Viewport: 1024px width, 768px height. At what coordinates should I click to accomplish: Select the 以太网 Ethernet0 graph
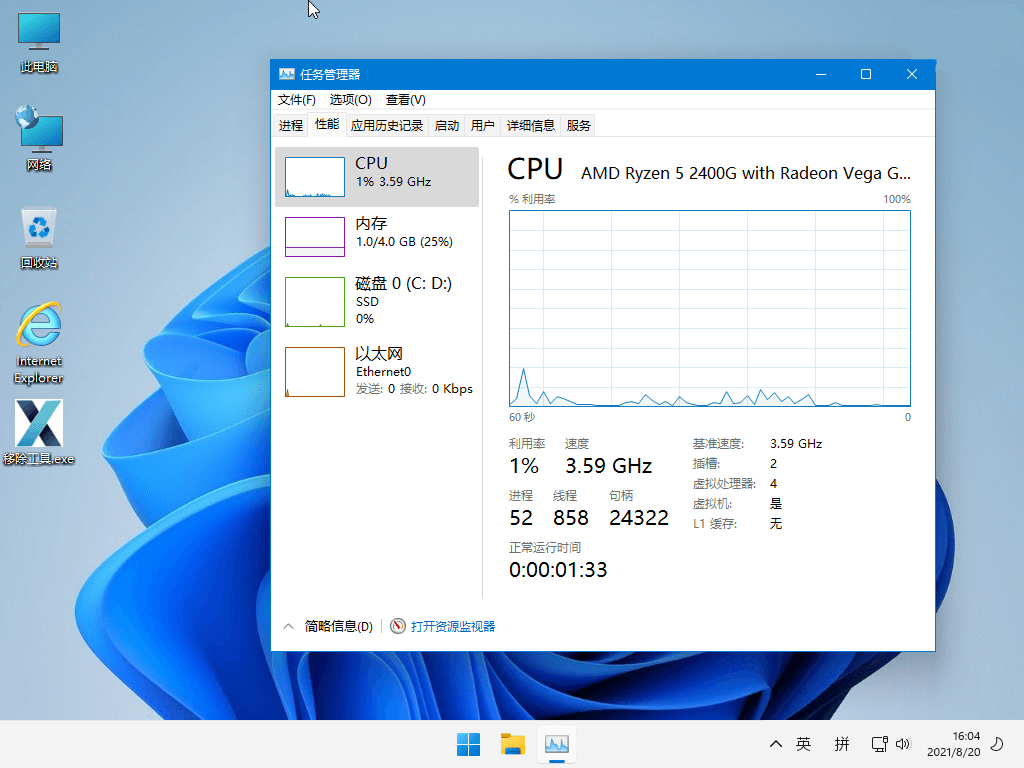point(377,371)
